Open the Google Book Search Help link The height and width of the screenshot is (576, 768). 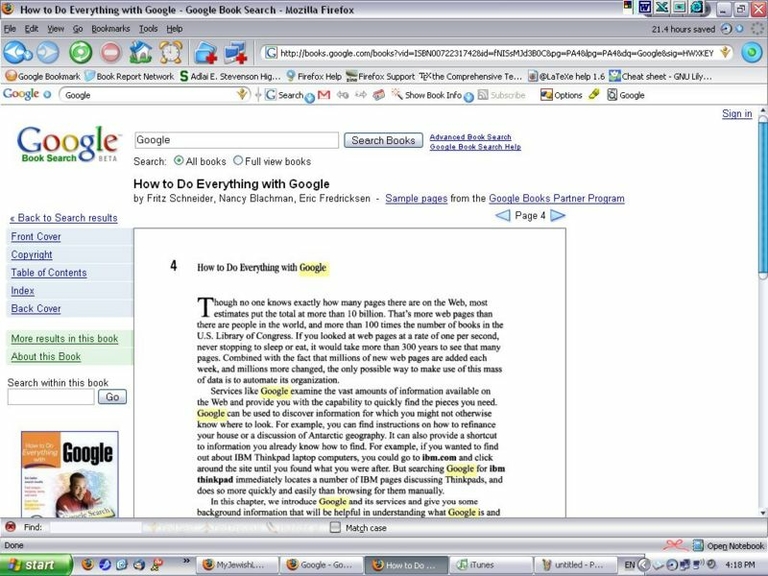[x=475, y=146]
